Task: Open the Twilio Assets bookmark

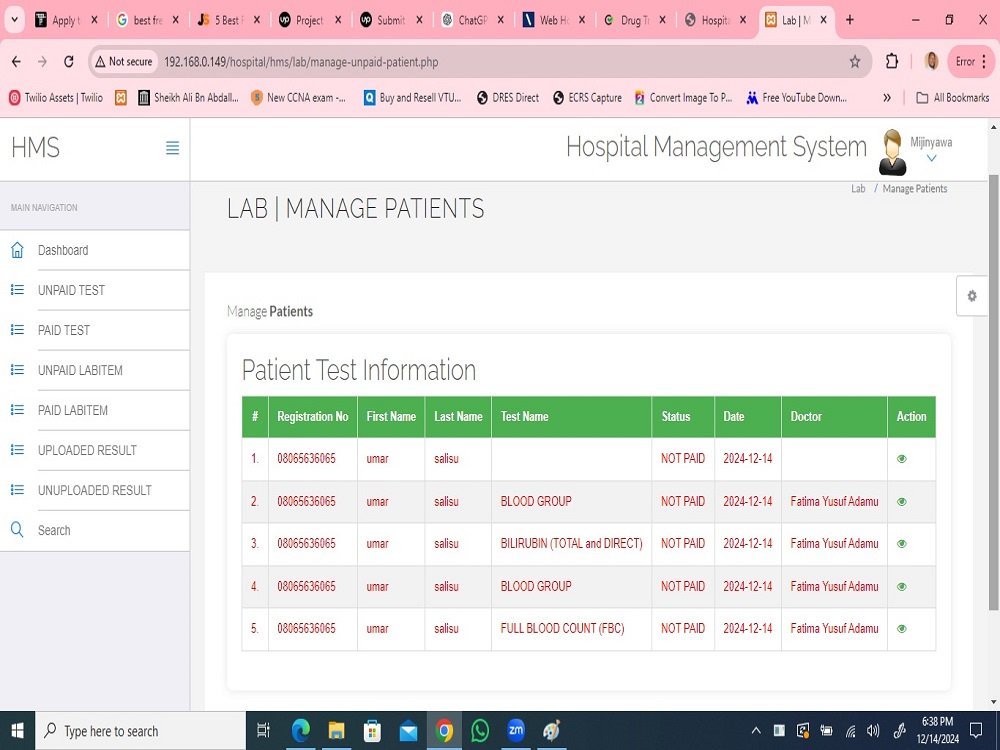Action: coord(56,98)
